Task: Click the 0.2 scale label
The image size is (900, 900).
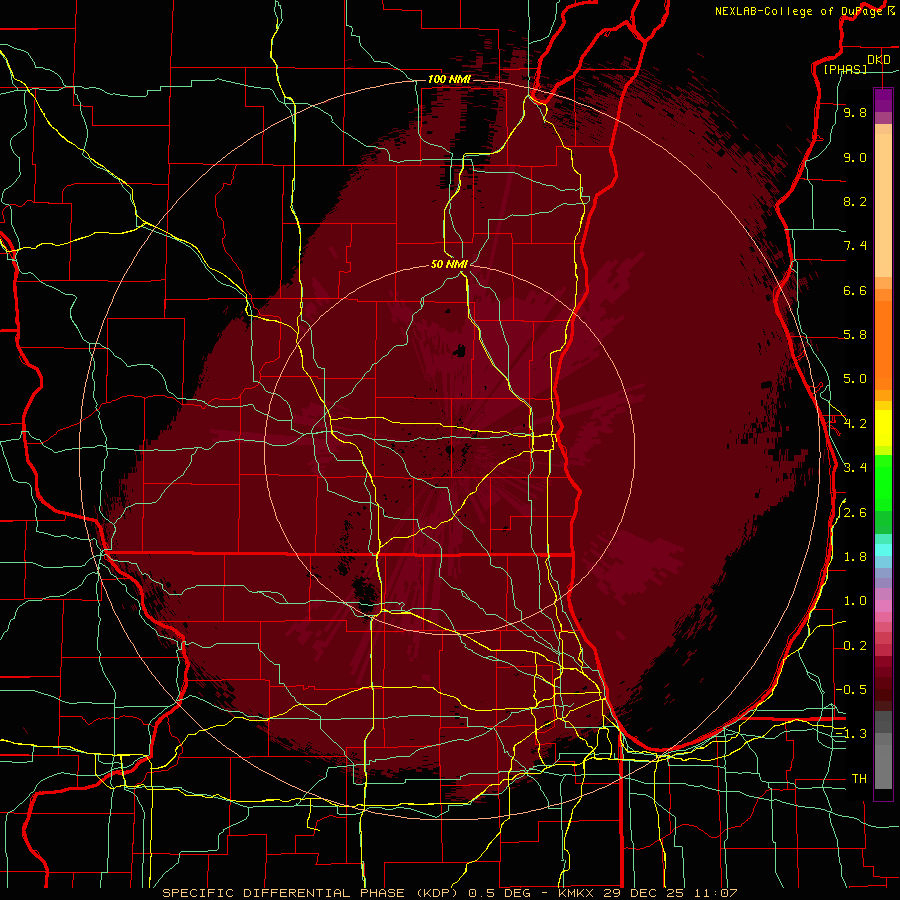Action: tap(855, 646)
